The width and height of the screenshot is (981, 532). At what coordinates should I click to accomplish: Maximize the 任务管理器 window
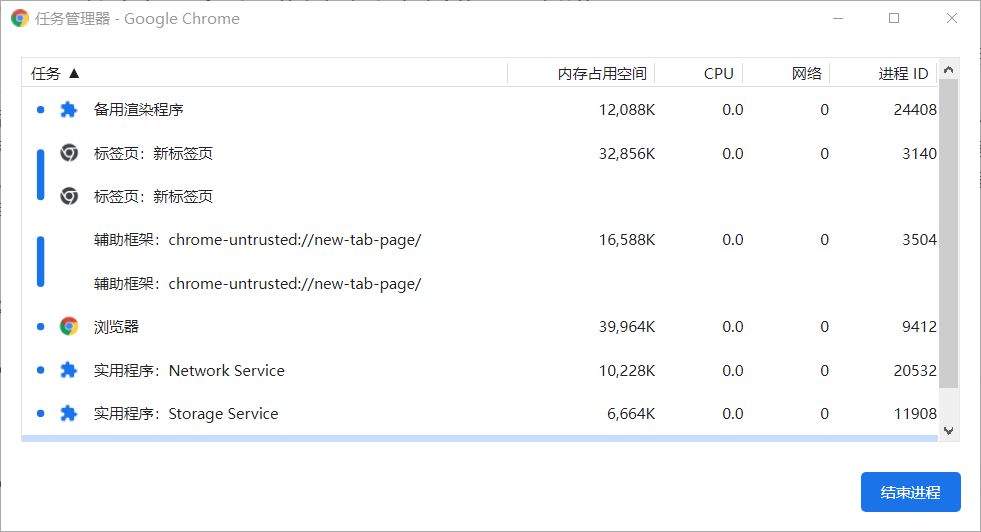[x=894, y=18]
